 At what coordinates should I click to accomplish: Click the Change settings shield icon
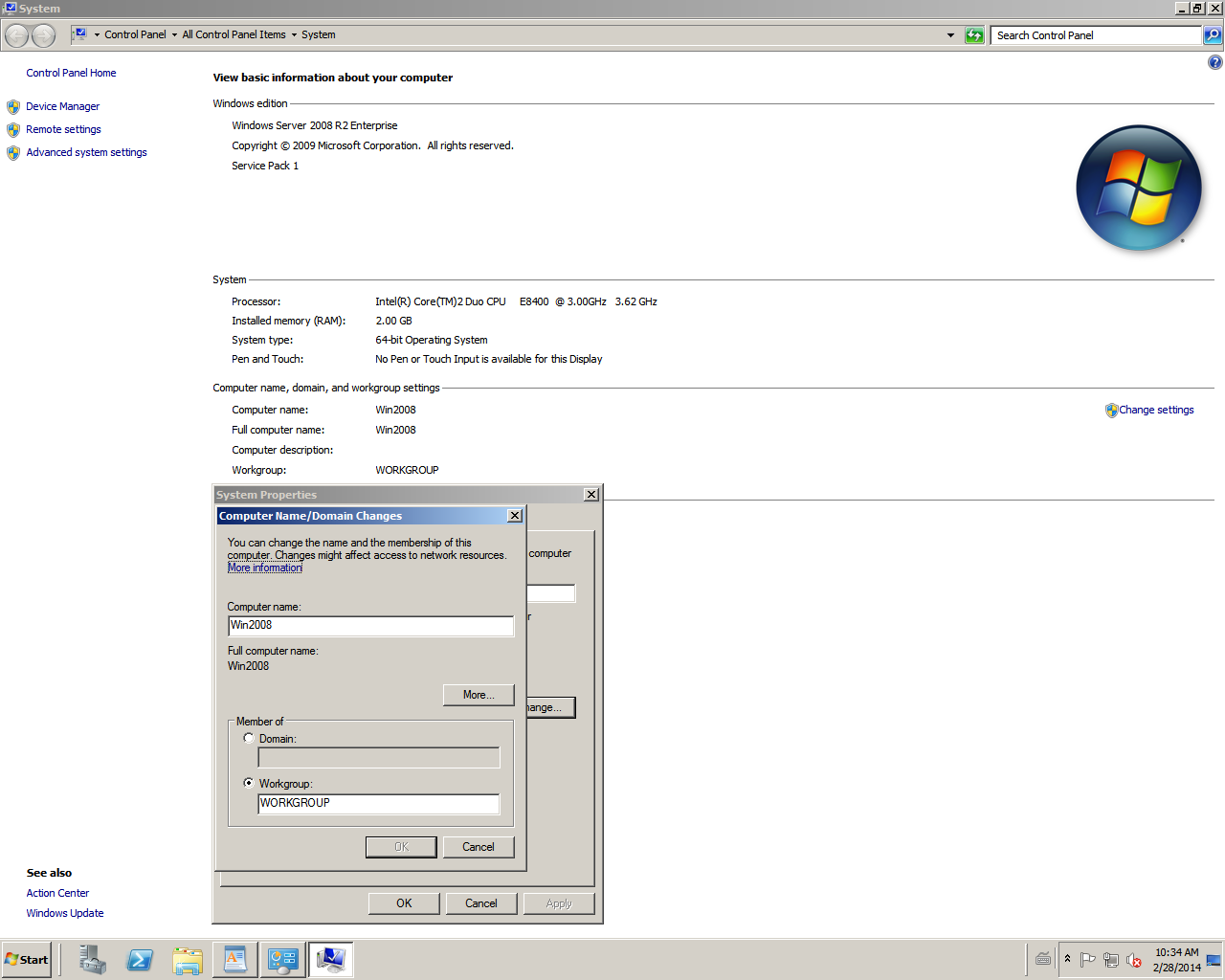point(1111,411)
